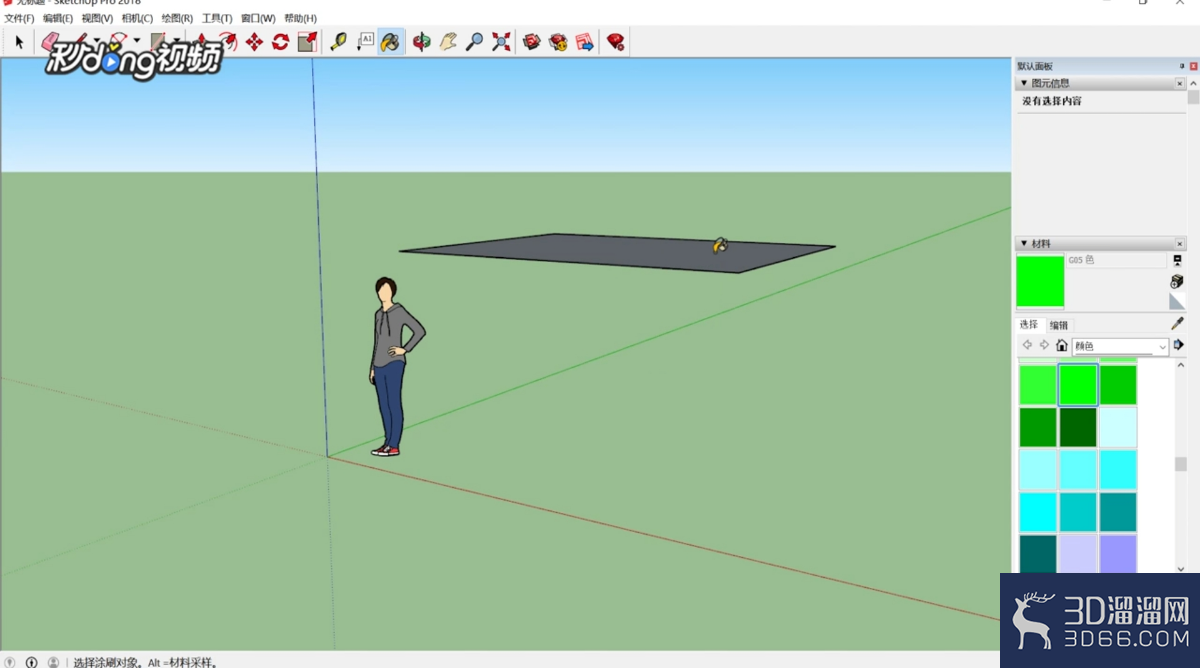
Task: Click the user sign-in status icon
Action: [53, 661]
